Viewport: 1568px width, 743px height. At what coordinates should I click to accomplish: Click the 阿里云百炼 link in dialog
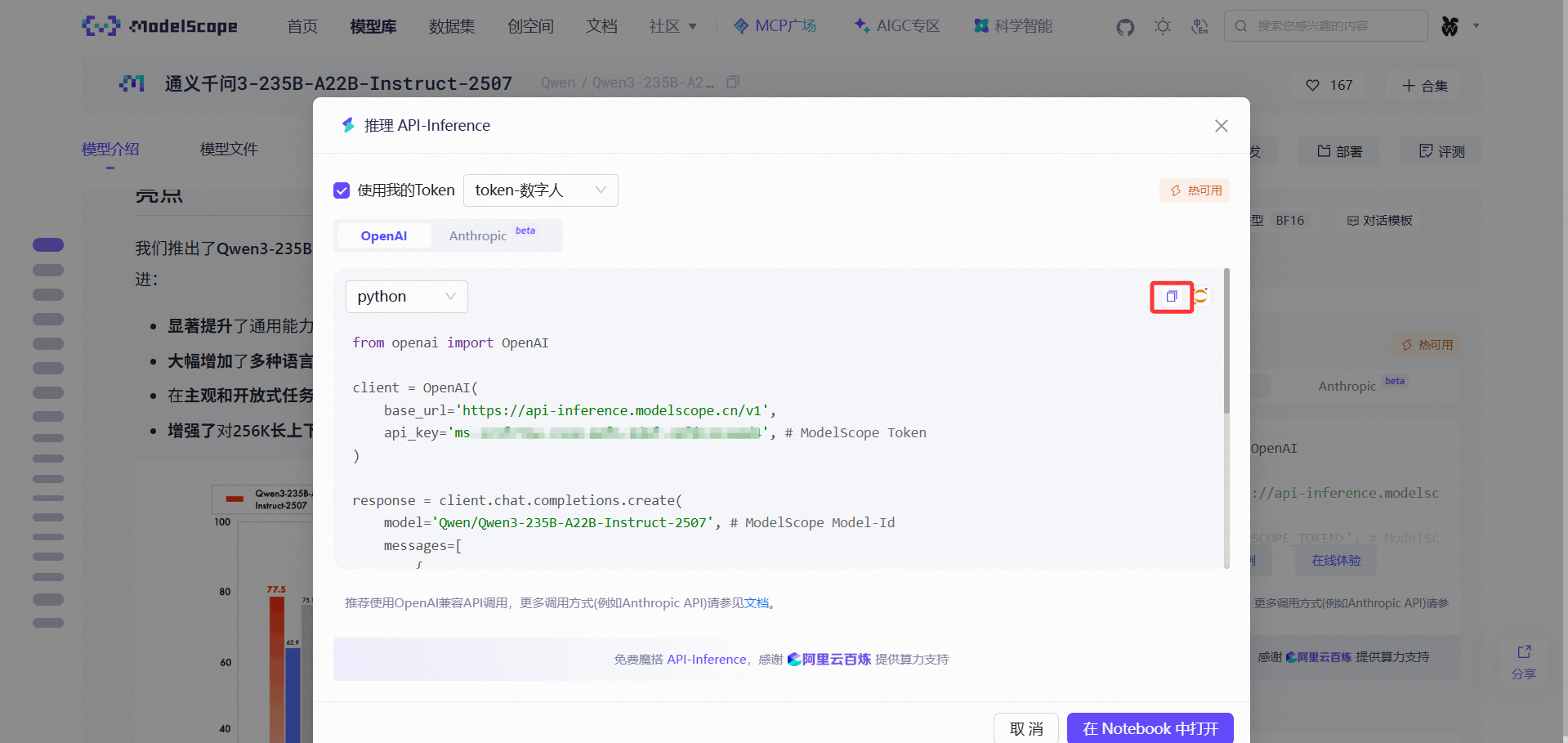click(829, 660)
